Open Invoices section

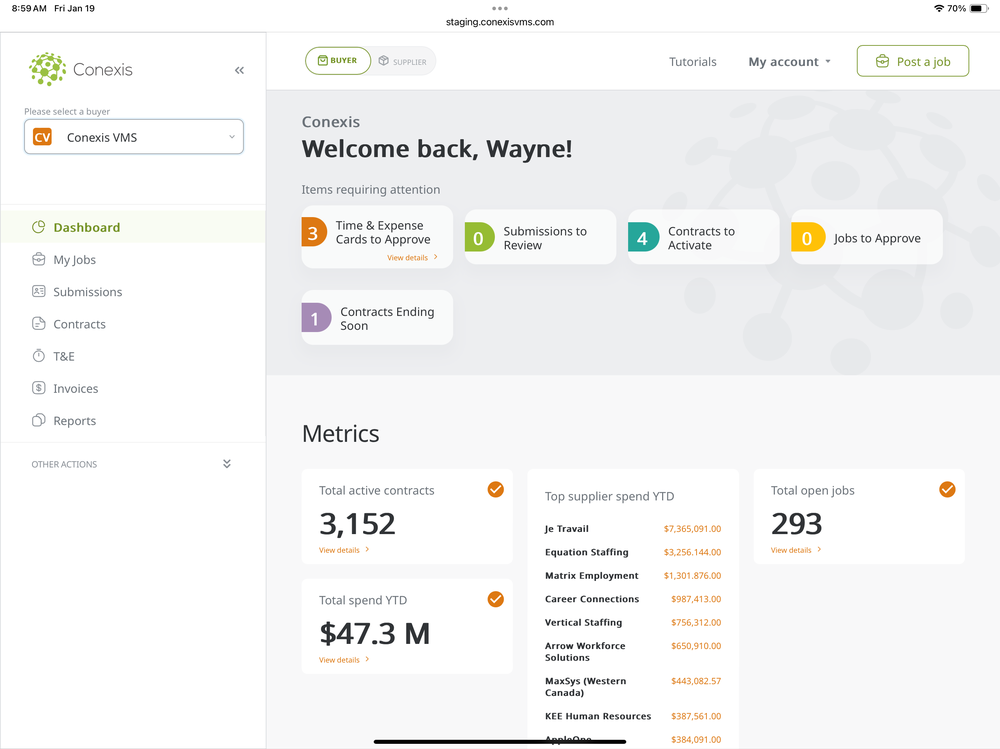133,388
